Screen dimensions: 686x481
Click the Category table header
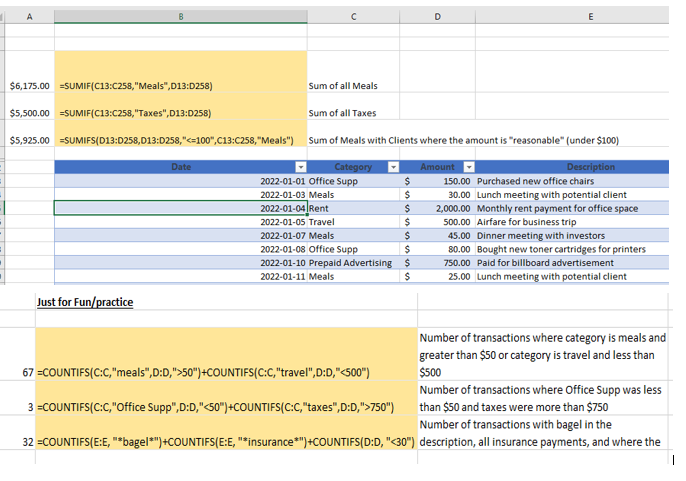pyautogui.click(x=354, y=167)
